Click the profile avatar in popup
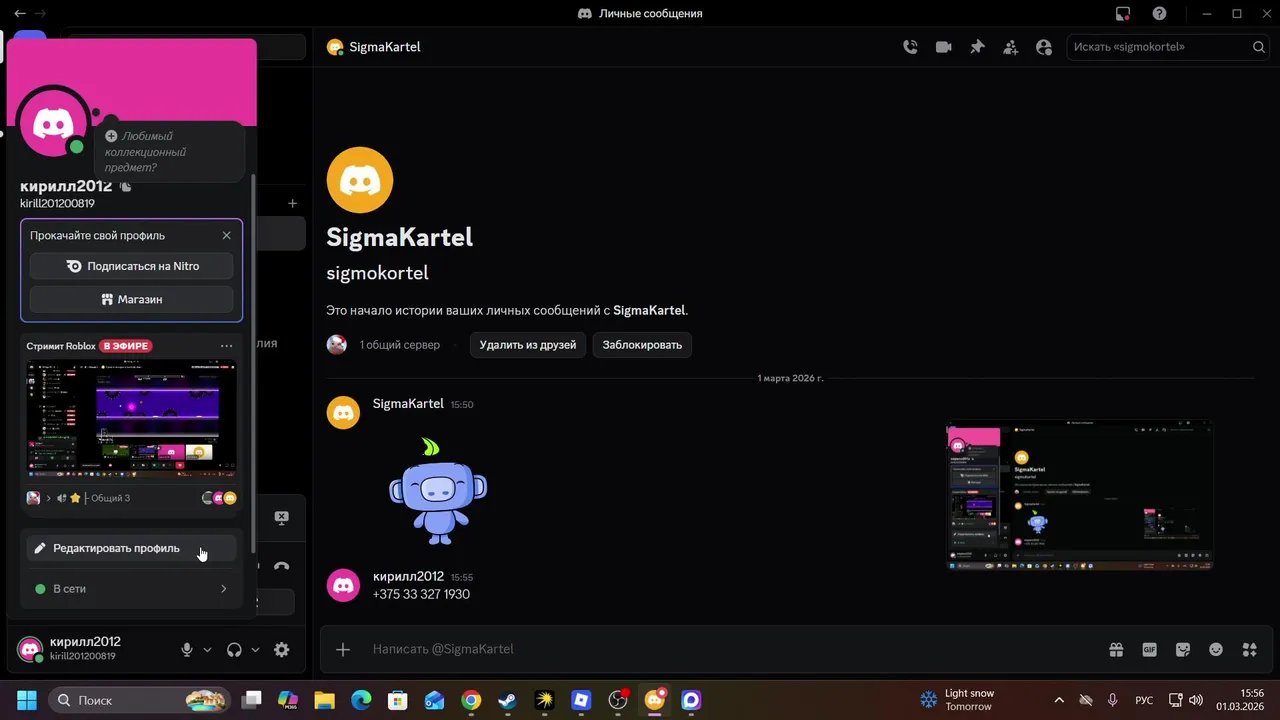Screen dimensions: 1280x720 [x=53, y=123]
